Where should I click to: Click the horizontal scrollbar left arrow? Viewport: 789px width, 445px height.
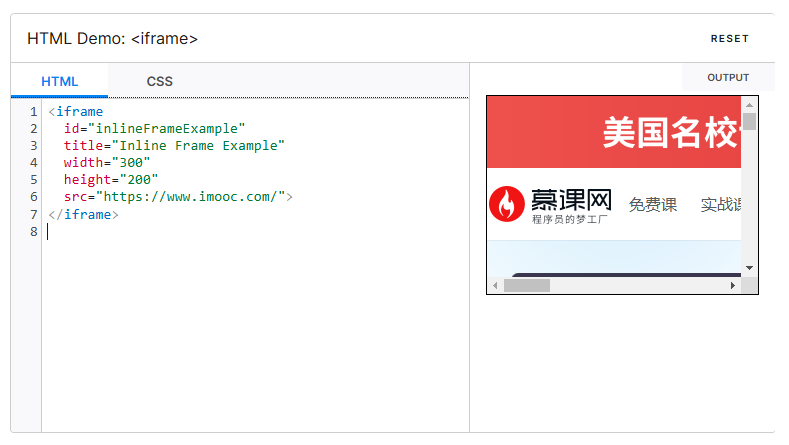[x=494, y=286]
